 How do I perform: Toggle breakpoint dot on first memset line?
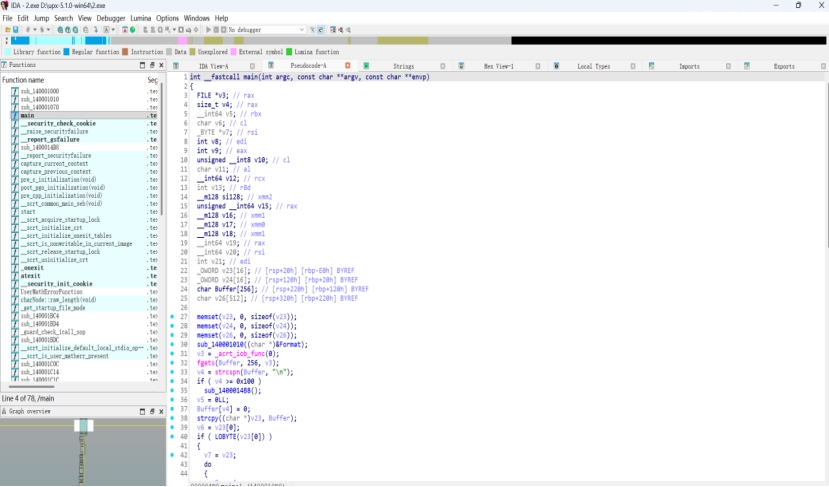[173, 316]
